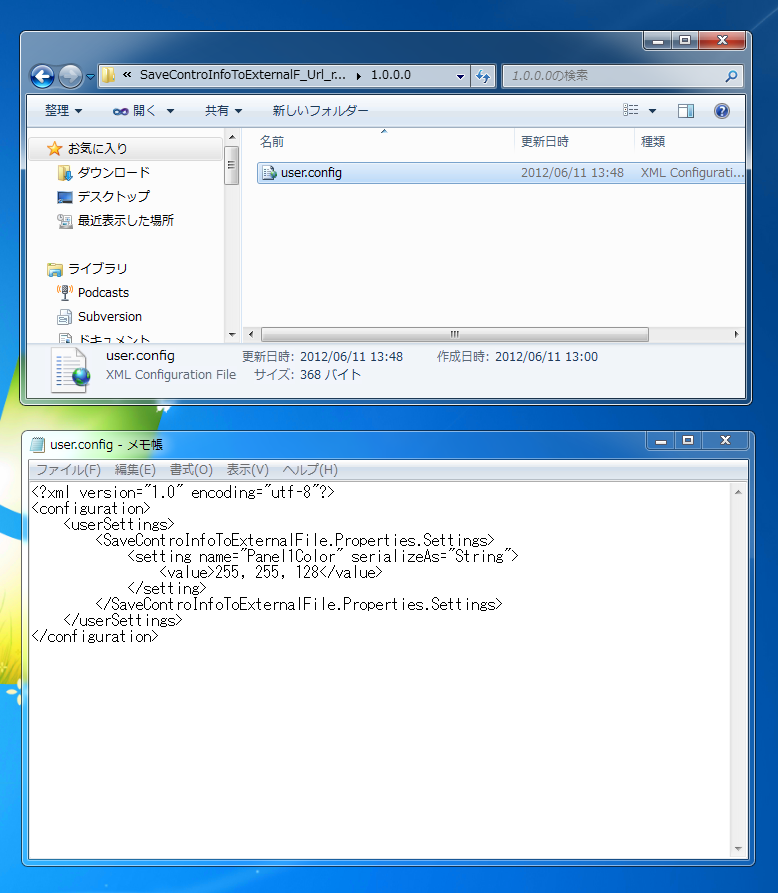Click the user.config file icon in list
The height and width of the screenshot is (893, 778).
pyautogui.click(x=269, y=173)
